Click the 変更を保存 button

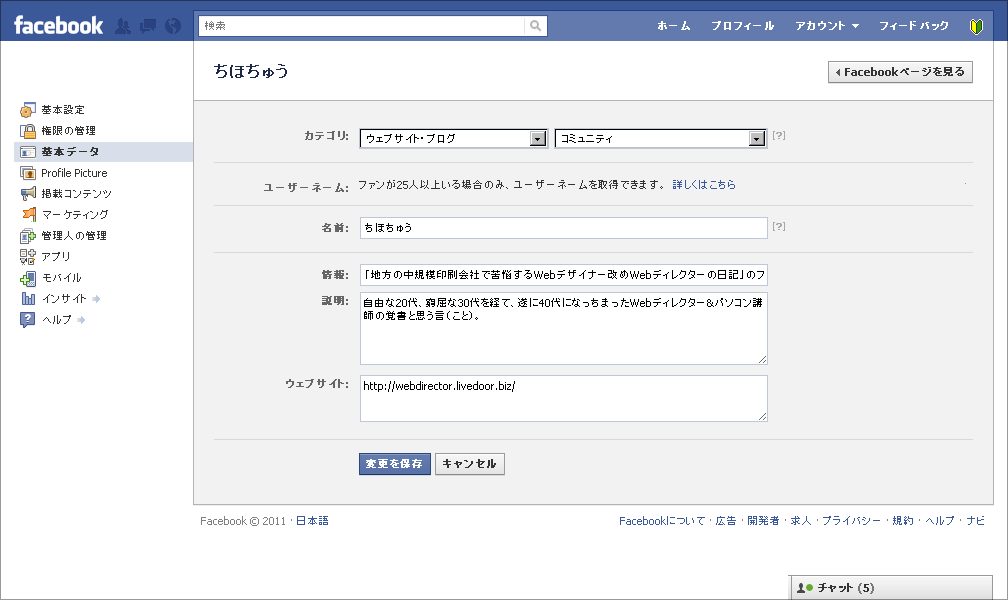395,464
